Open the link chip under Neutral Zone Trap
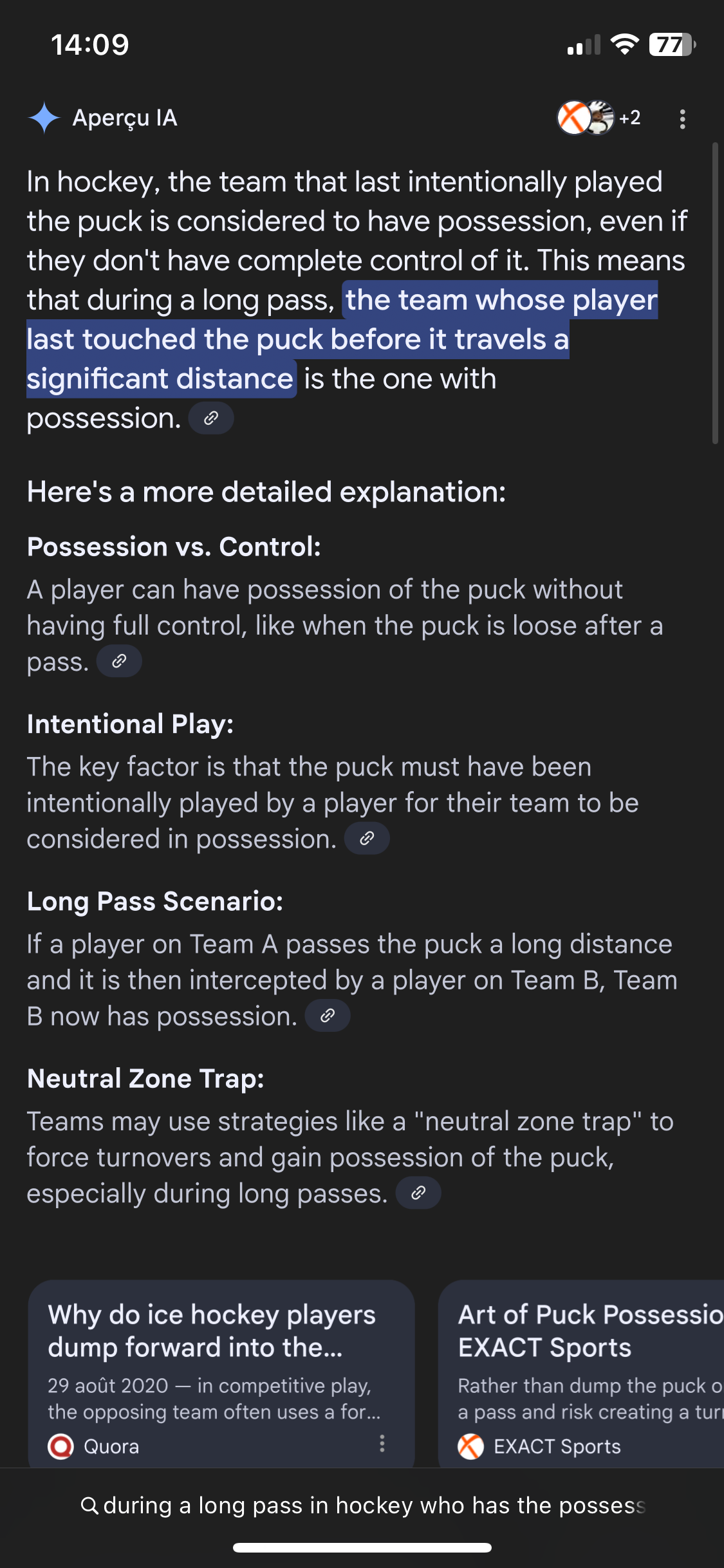This screenshot has height=1568, width=724. pyautogui.click(x=418, y=1193)
